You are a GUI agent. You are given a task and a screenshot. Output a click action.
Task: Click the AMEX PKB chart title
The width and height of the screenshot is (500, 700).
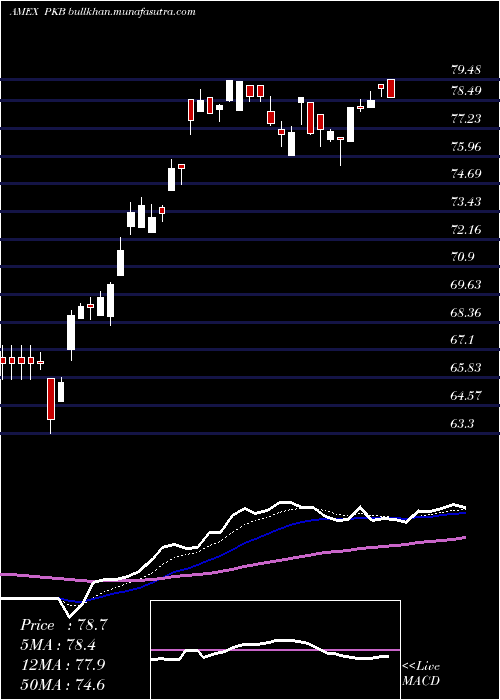coord(102,12)
